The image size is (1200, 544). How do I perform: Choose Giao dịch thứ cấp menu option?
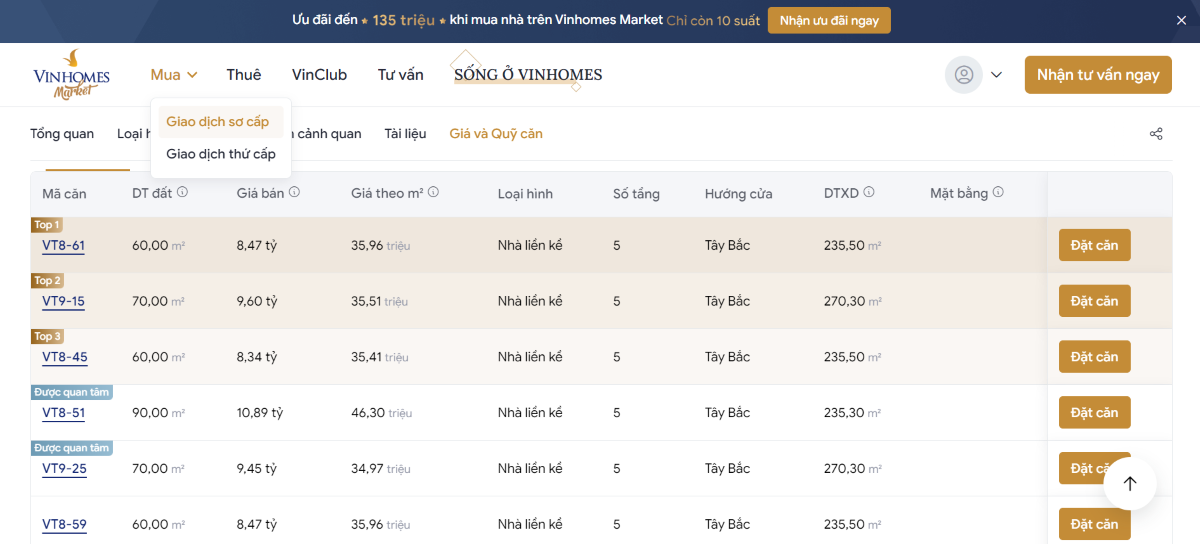pyautogui.click(x=221, y=154)
